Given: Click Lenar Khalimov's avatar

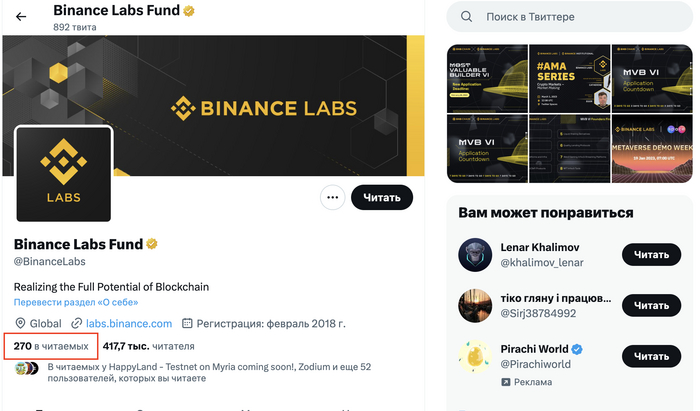Looking at the screenshot, I should (474, 255).
